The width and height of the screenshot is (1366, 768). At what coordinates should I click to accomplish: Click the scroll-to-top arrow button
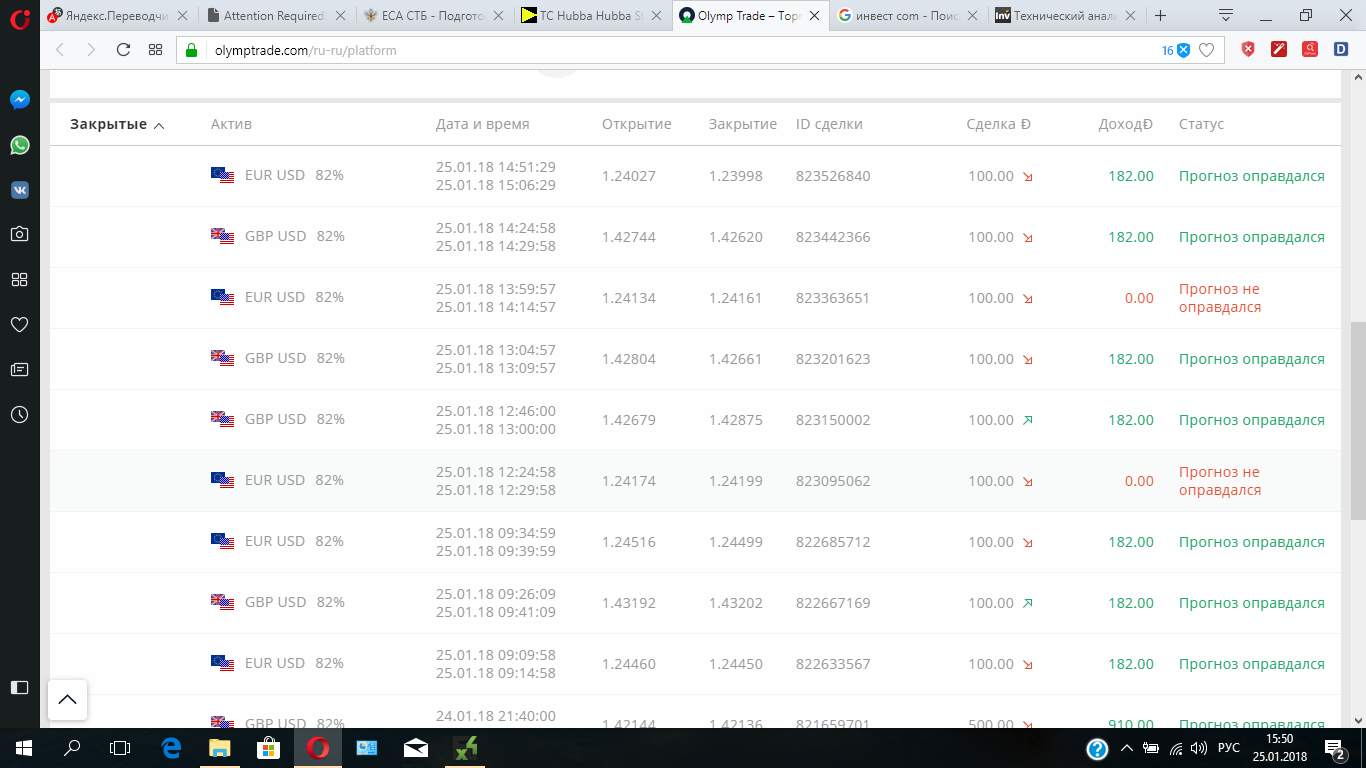tap(67, 700)
